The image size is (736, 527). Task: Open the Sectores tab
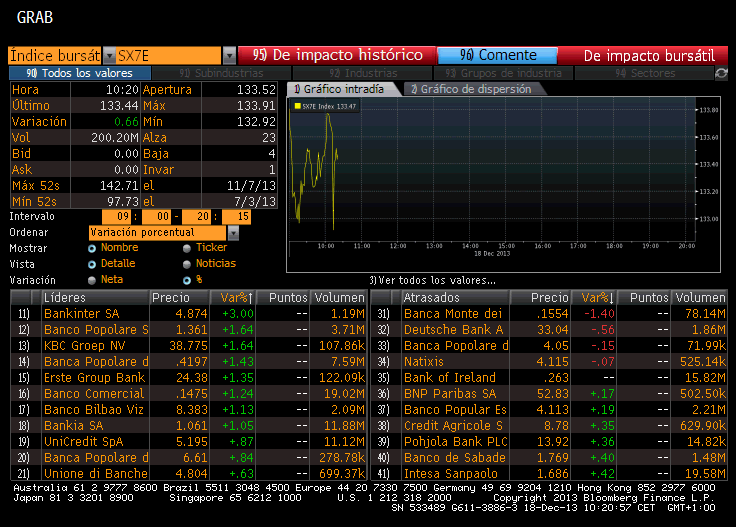(644, 73)
